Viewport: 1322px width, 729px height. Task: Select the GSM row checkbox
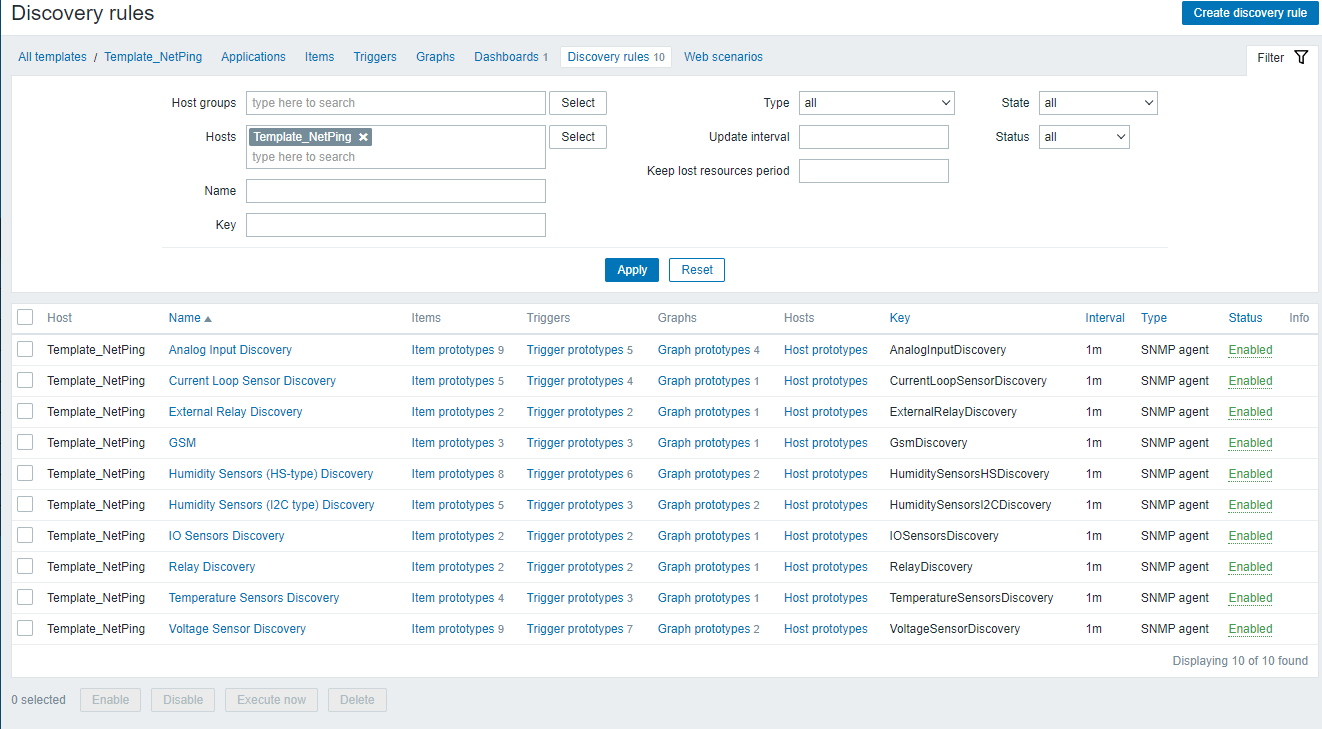[x=25, y=442]
